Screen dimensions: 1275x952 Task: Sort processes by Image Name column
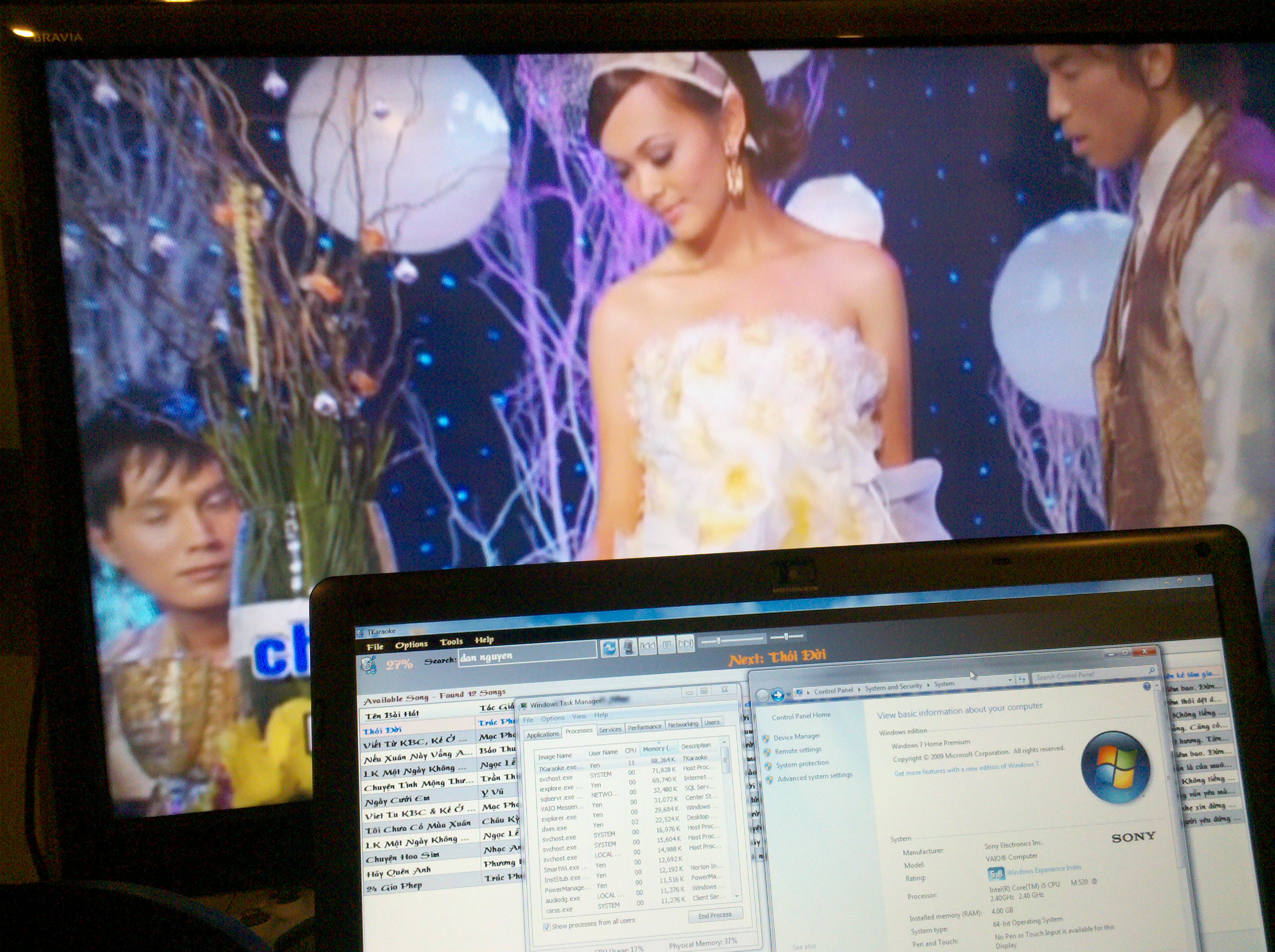pos(555,755)
